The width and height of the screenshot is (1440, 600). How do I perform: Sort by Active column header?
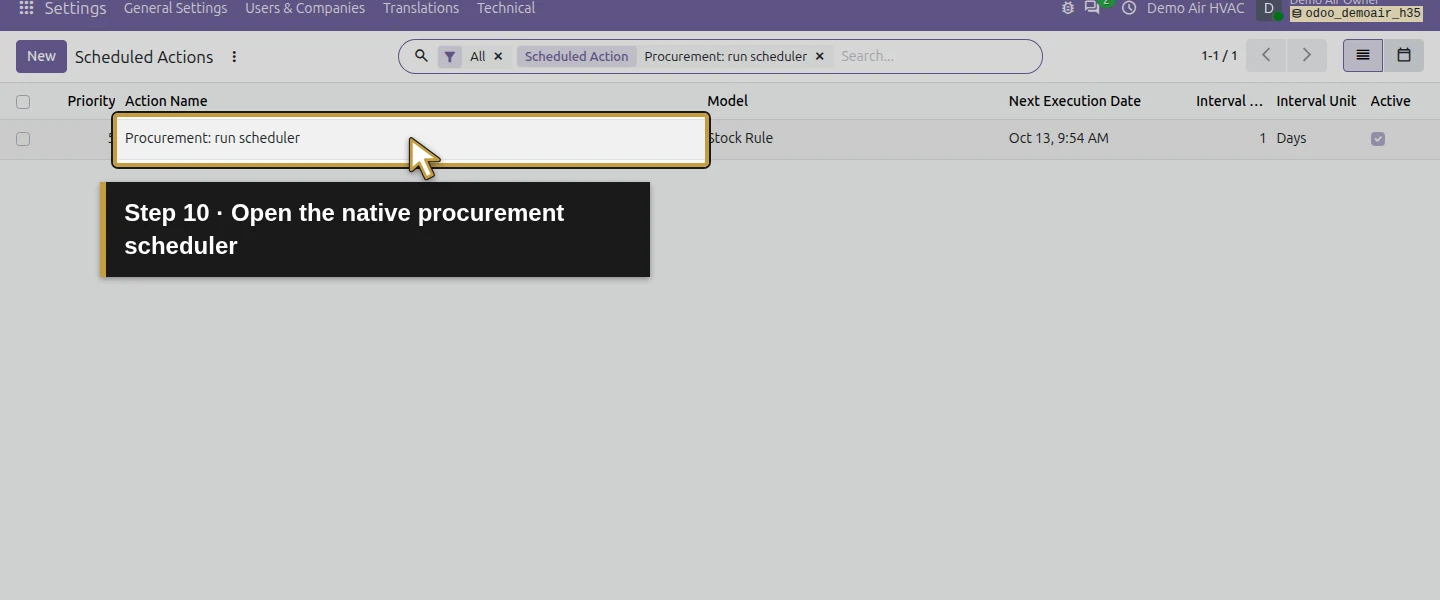[1390, 101]
